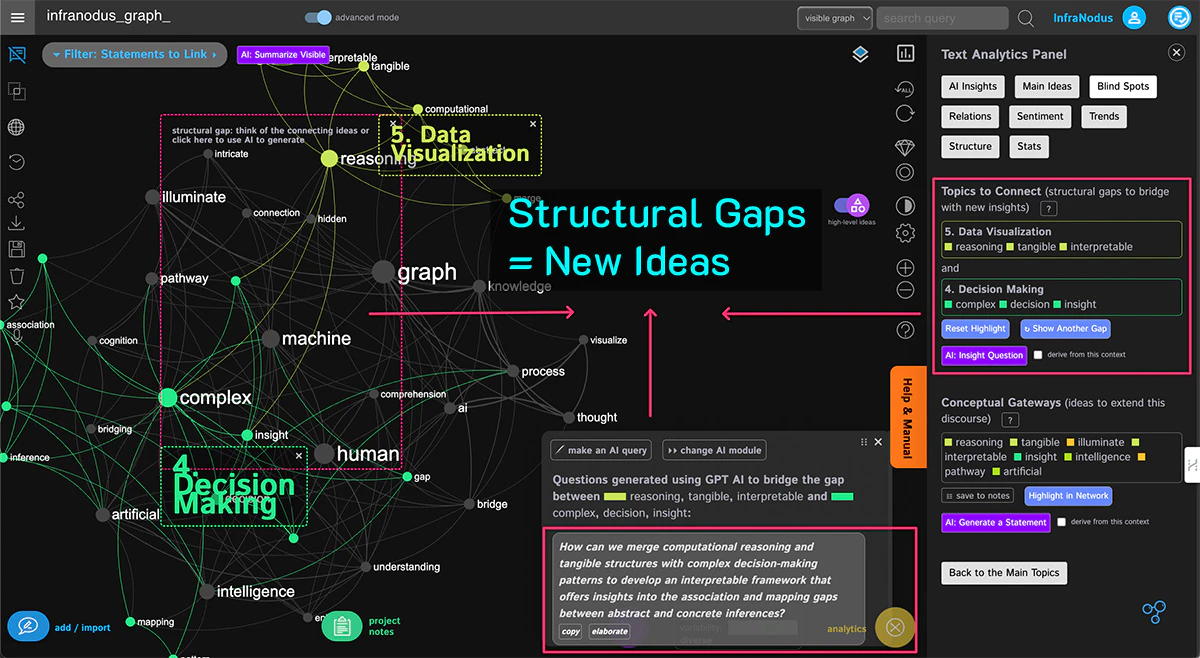Image resolution: width=1200 pixels, height=658 pixels.
Task: Zoom in using the plus icon
Action: point(905,267)
